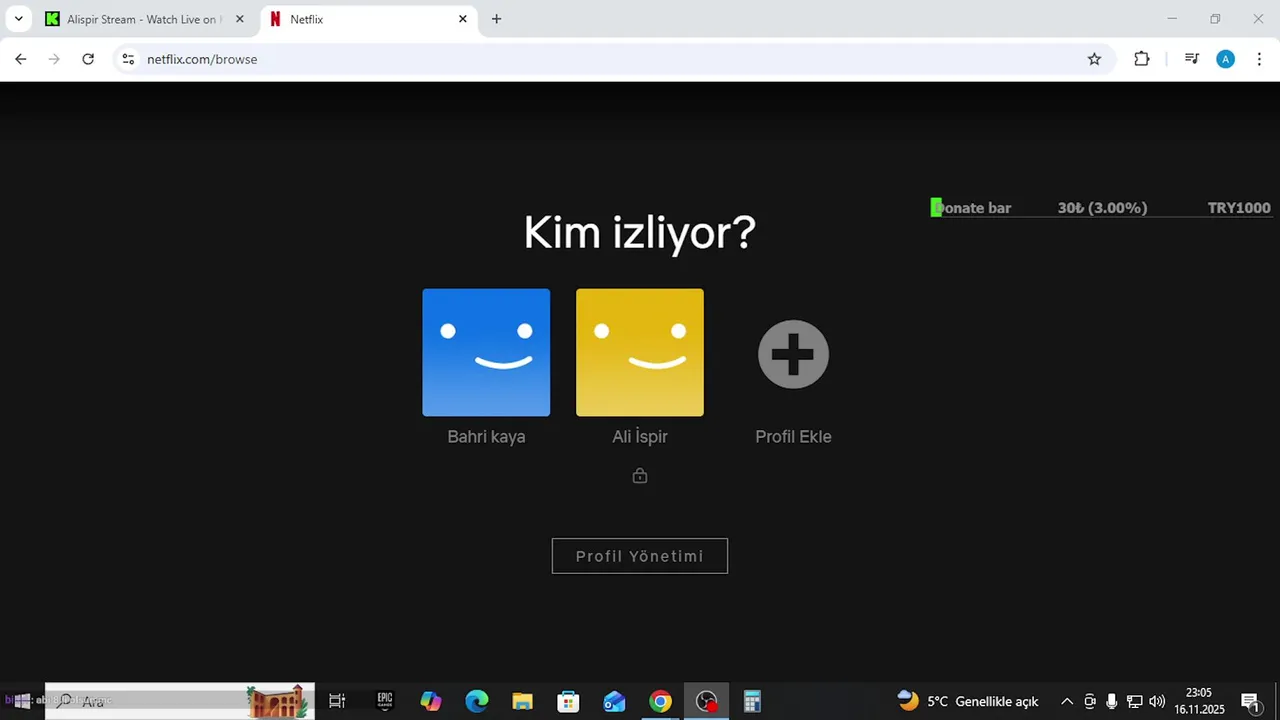Close the Netflix tab
Viewport: 1280px width, 720px height.
point(463,19)
